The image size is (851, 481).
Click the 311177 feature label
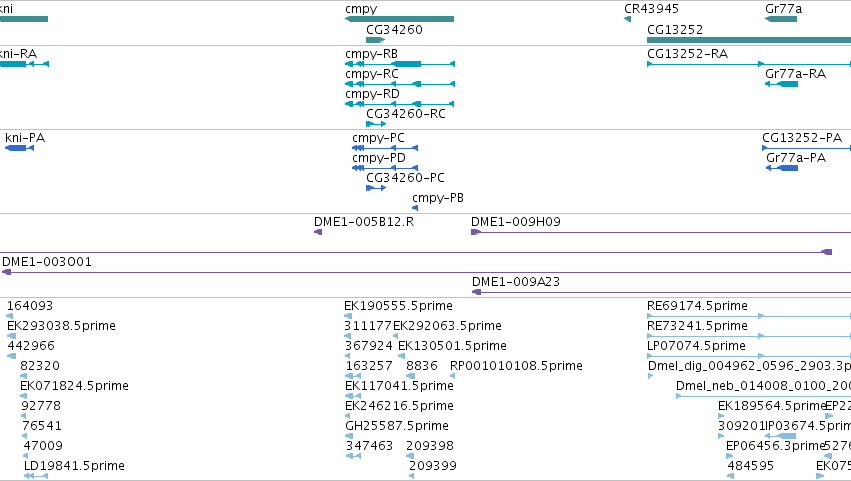pos(368,326)
